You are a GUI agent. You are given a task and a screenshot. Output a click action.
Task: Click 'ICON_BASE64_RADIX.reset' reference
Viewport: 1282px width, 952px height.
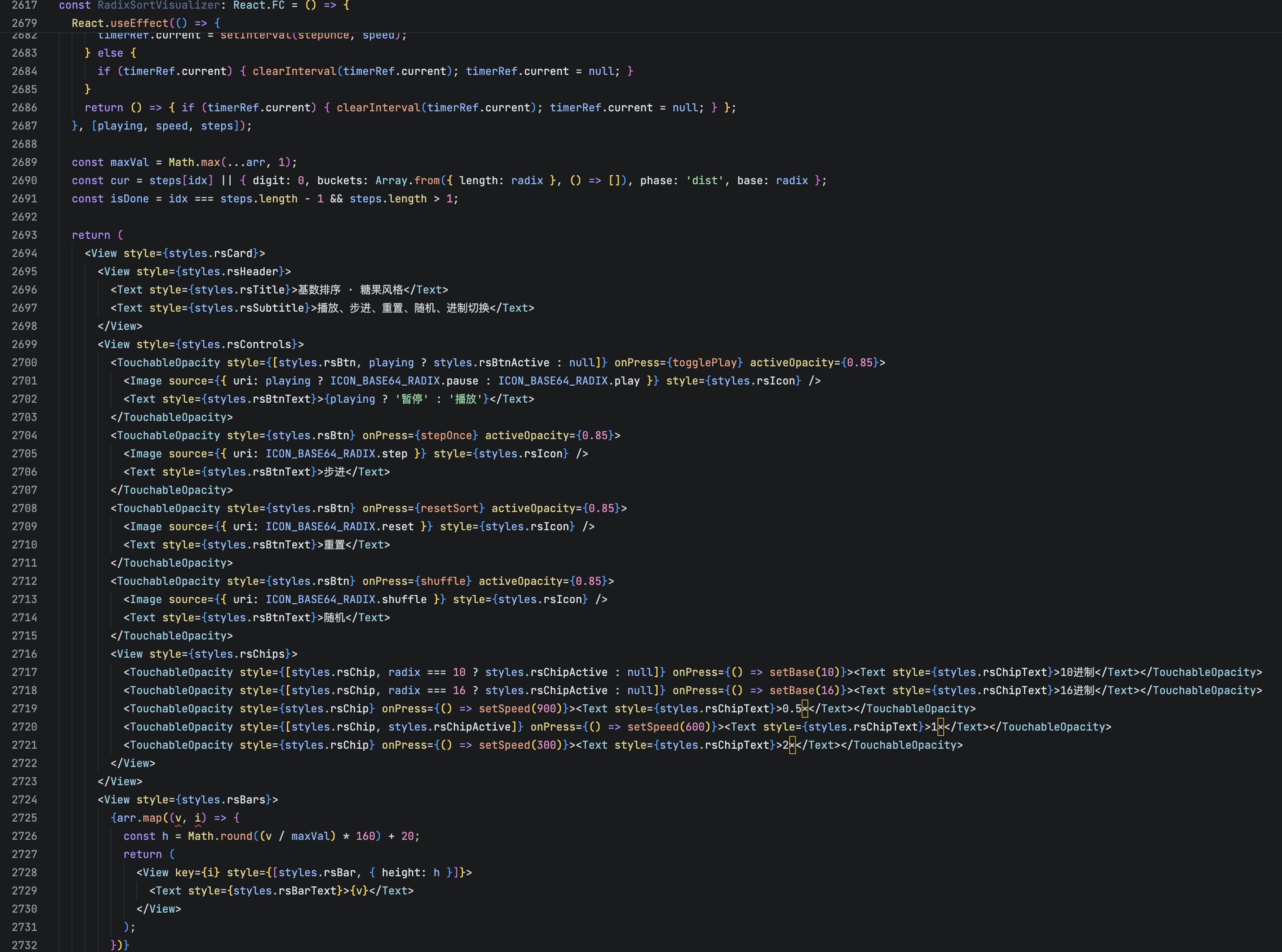(340, 527)
